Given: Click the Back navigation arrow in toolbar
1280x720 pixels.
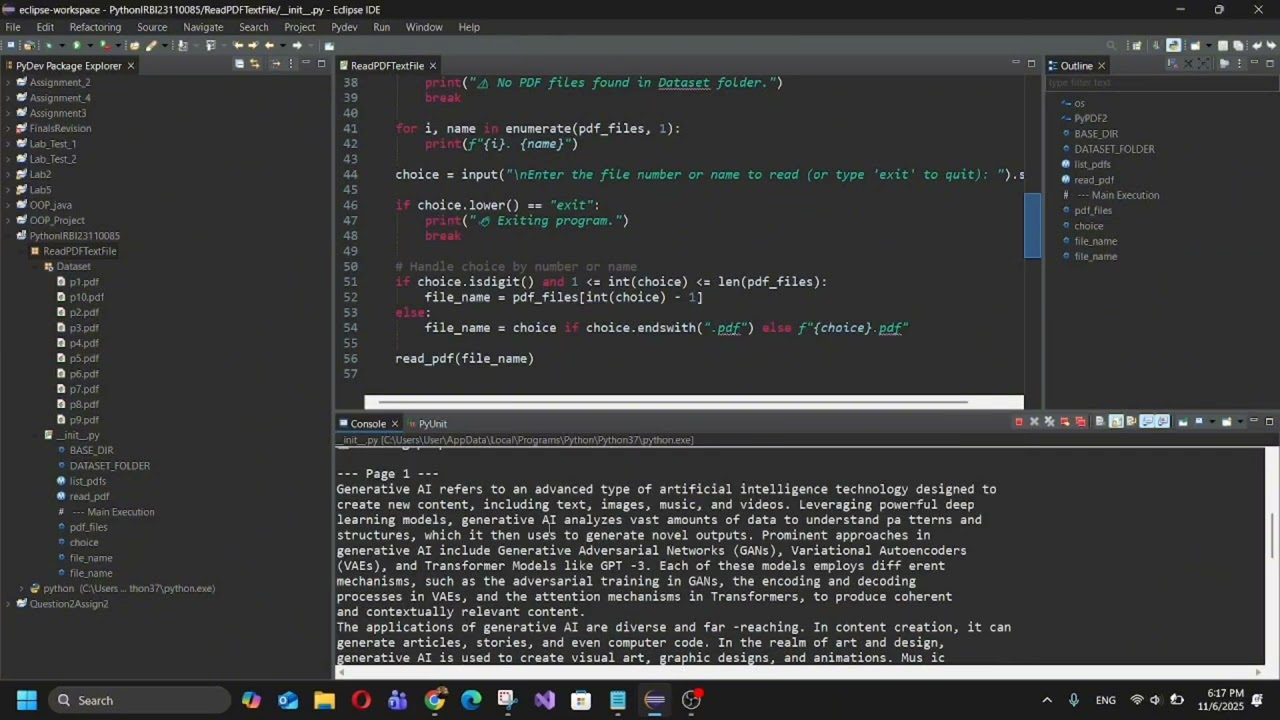Looking at the screenshot, I should [269, 46].
